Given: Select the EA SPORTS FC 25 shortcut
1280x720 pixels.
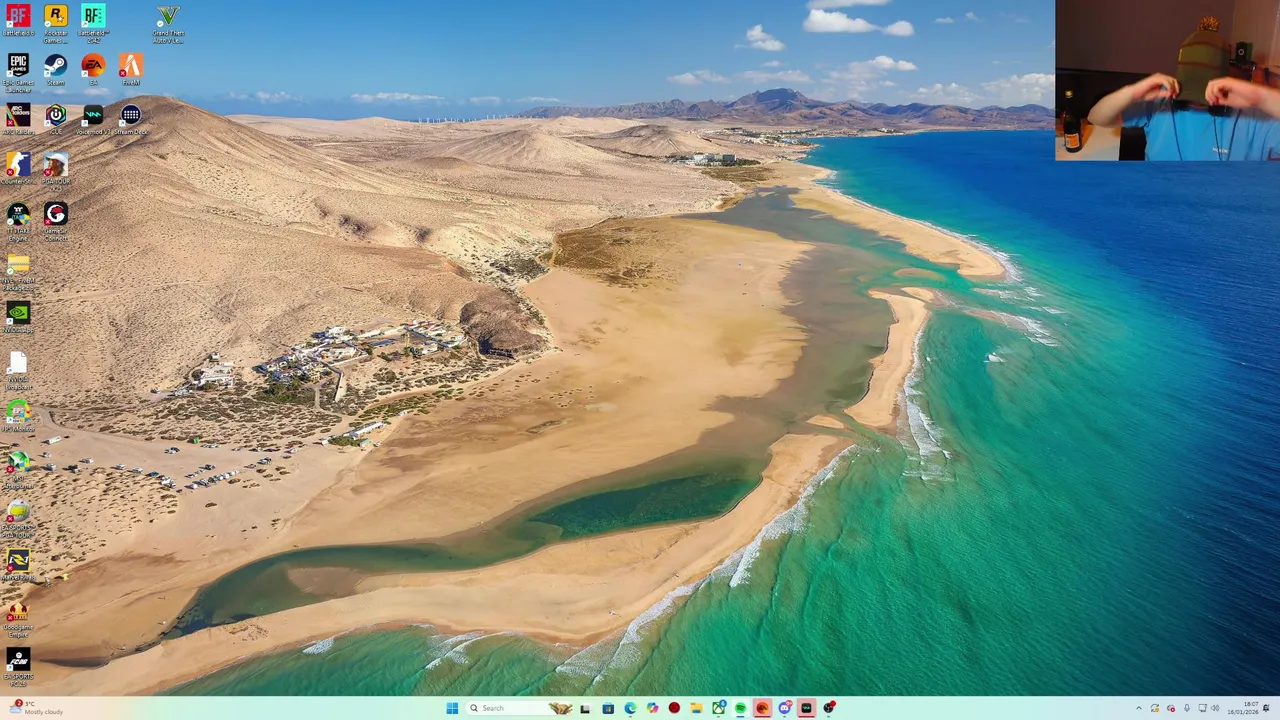Looking at the screenshot, I should coord(18,667).
